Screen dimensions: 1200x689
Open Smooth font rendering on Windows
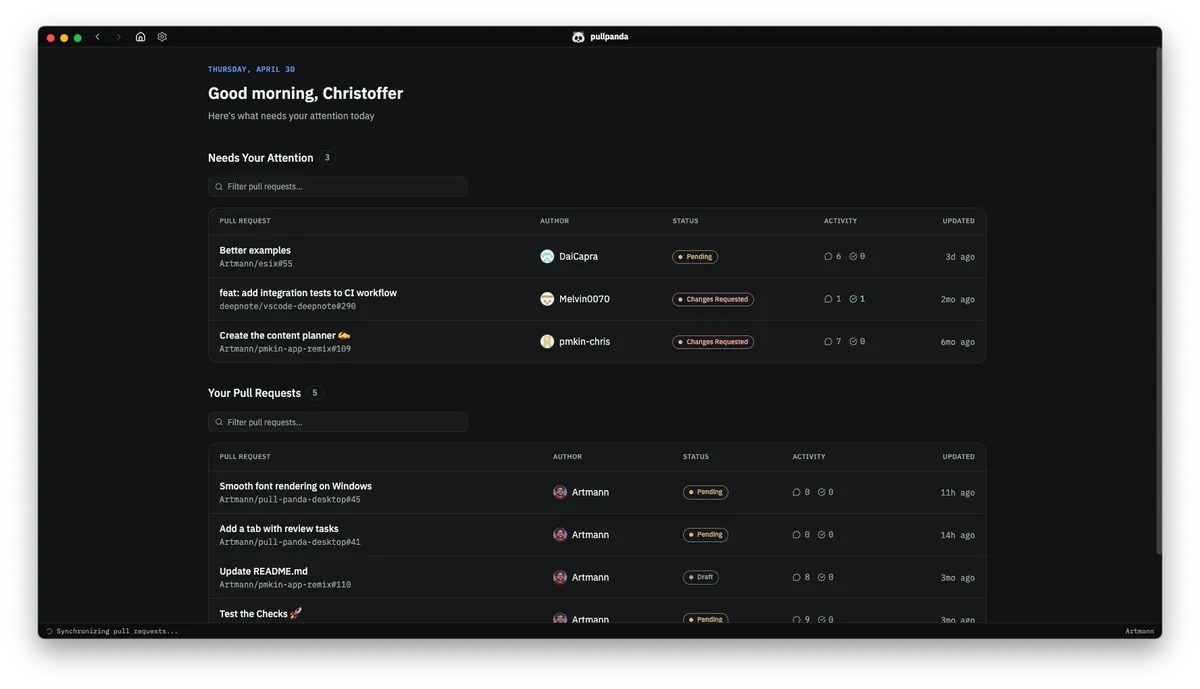click(295, 486)
